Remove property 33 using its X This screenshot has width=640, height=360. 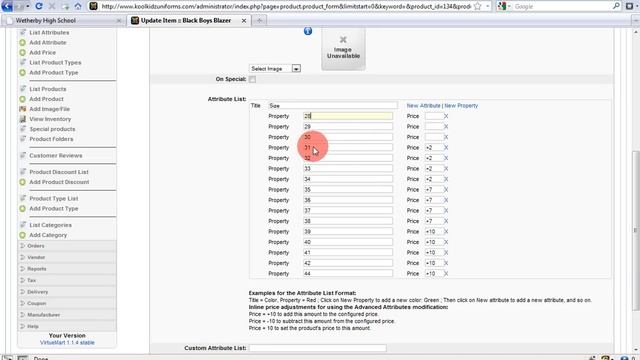coord(446,169)
